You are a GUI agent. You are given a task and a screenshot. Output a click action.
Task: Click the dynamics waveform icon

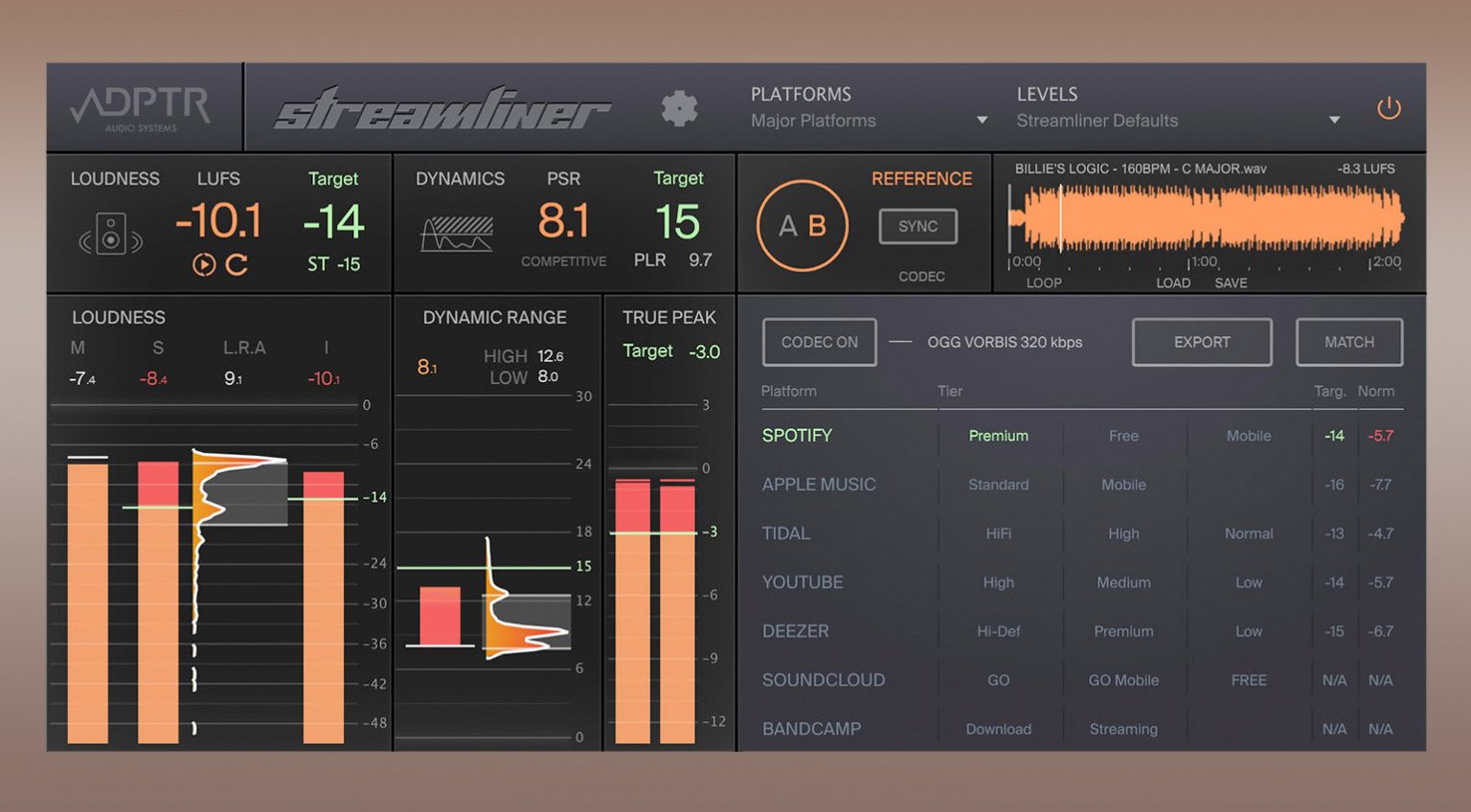point(457,234)
